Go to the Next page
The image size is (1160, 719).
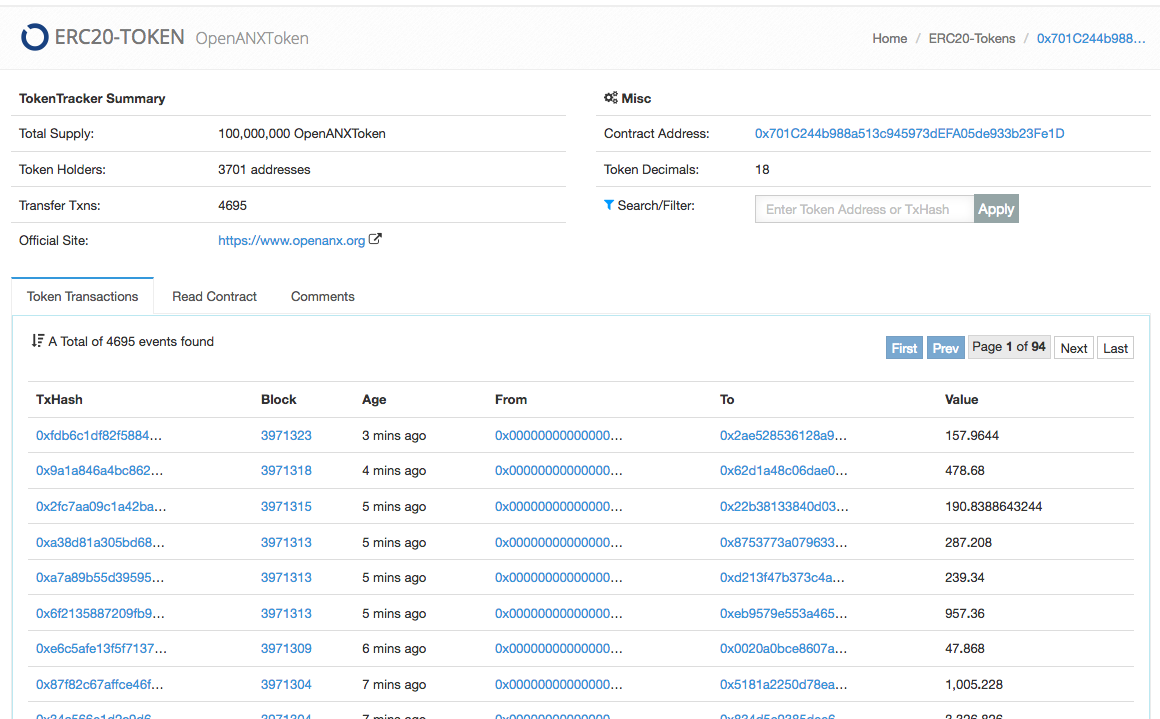1073,348
